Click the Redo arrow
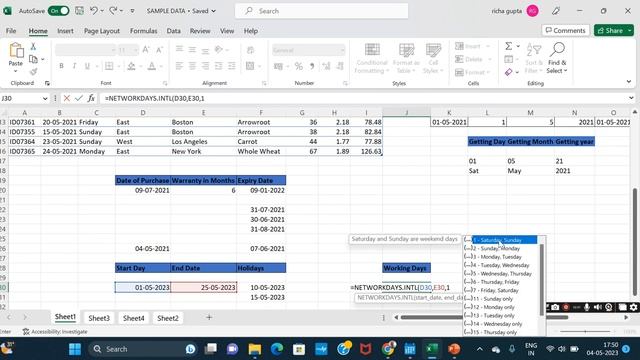The width and height of the screenshot is (640, 360). click(113, 11)
